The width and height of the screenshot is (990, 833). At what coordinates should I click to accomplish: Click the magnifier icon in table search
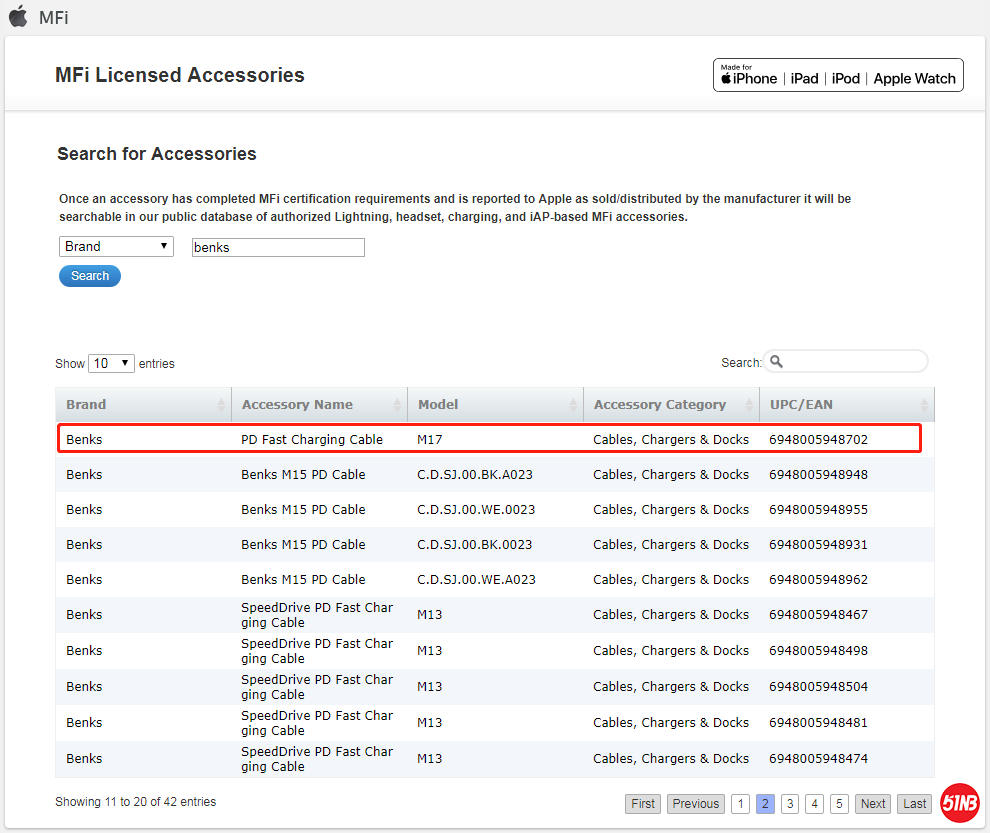(x=776, y=362)
